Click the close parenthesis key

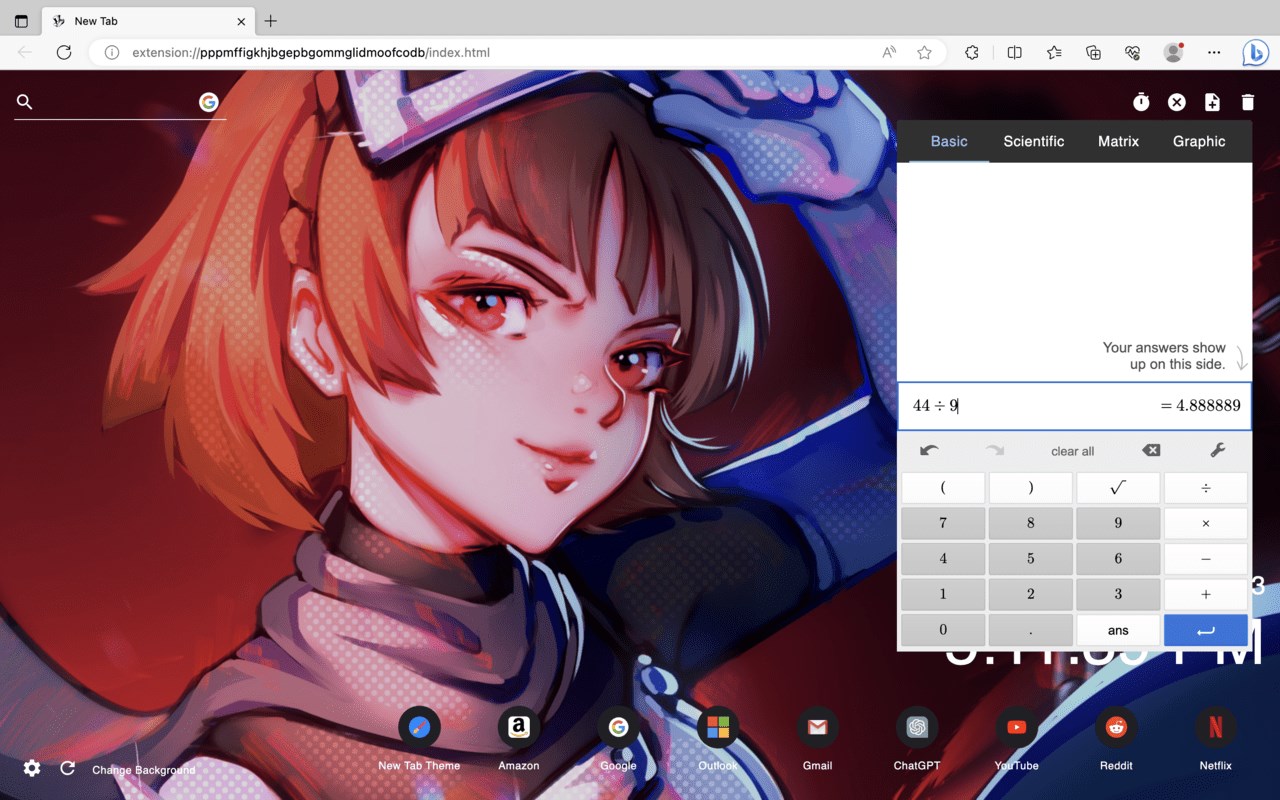tap(1030, 488)
